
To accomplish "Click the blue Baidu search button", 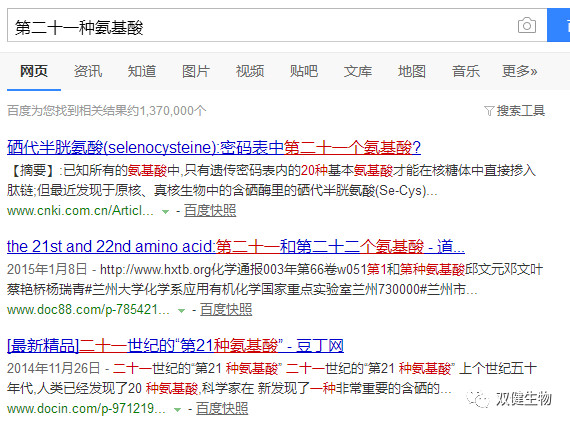I will coord(559,25).
